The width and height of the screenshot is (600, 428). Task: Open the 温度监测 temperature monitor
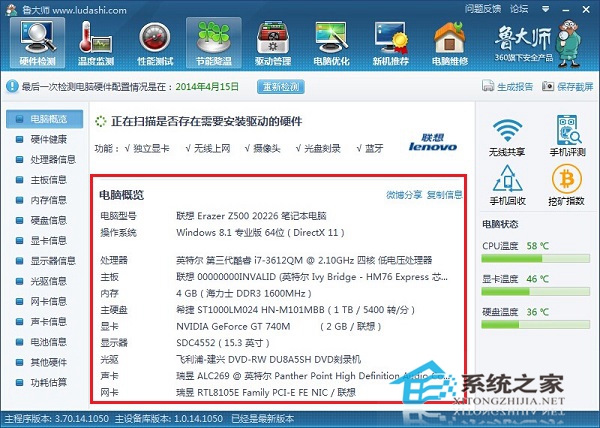pos(96,43)
